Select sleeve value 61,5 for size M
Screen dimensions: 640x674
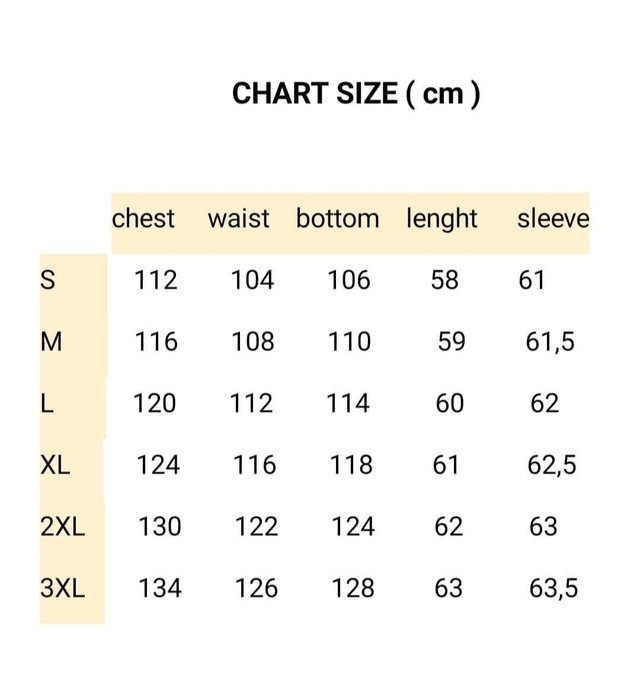pyautogui.click(x=550, y=342)
